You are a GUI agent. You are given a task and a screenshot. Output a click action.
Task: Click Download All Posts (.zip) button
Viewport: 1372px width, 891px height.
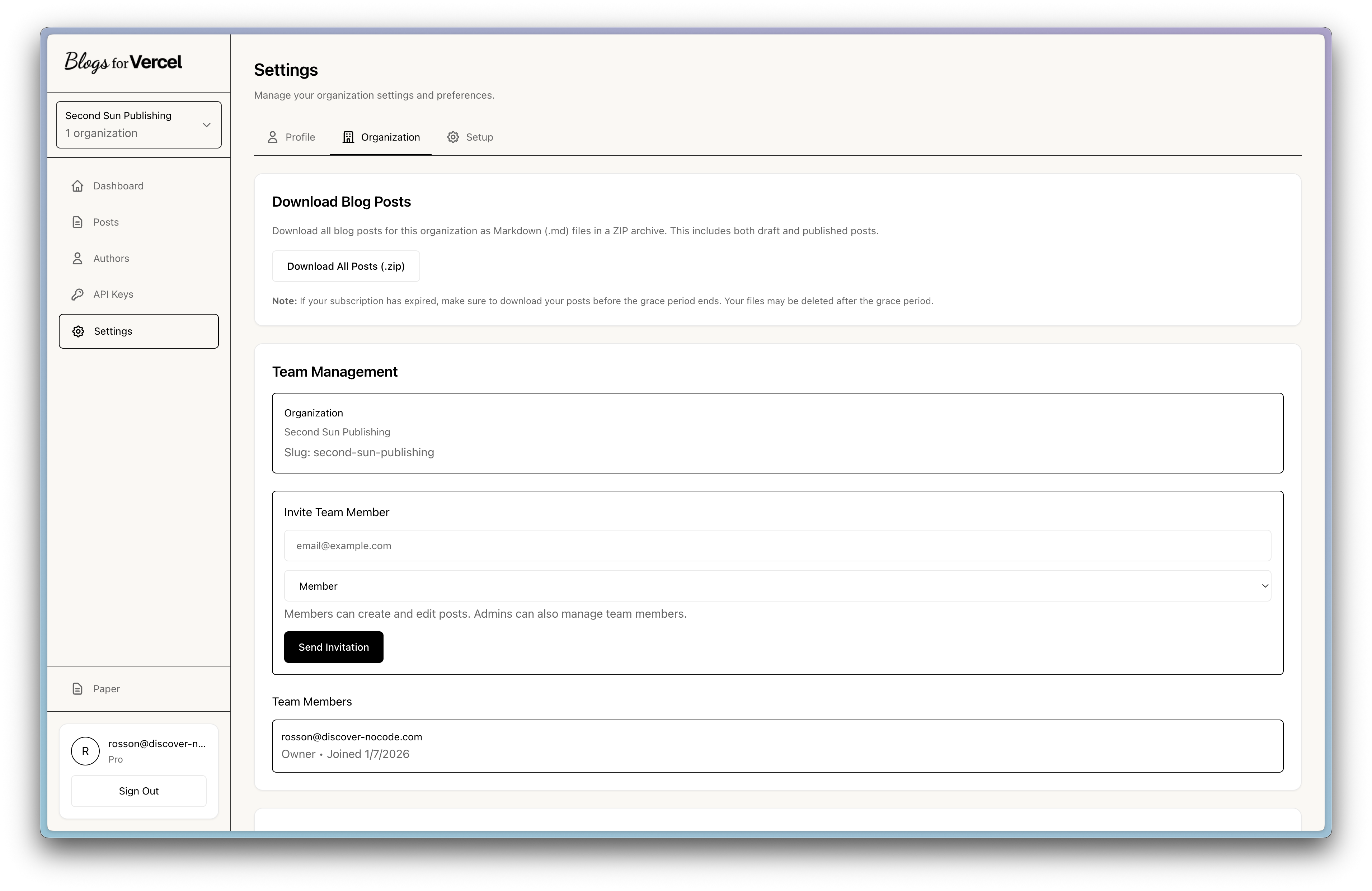(346, 266)
